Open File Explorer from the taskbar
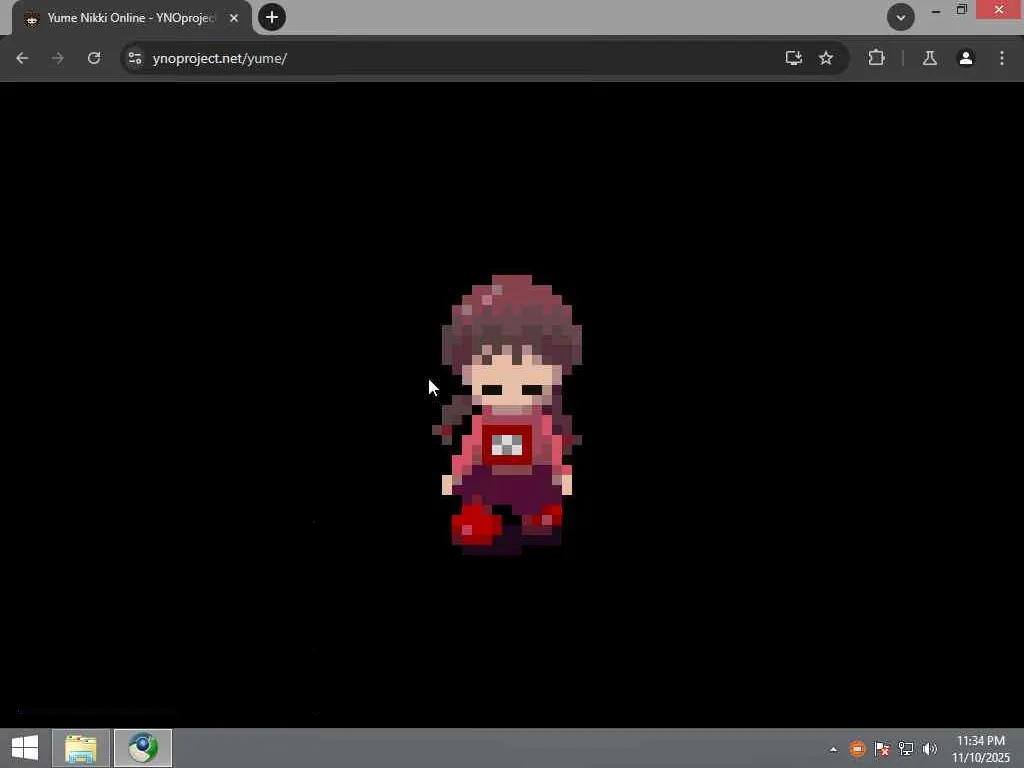Screen dimensions: 1024x768 click(81, 748)
